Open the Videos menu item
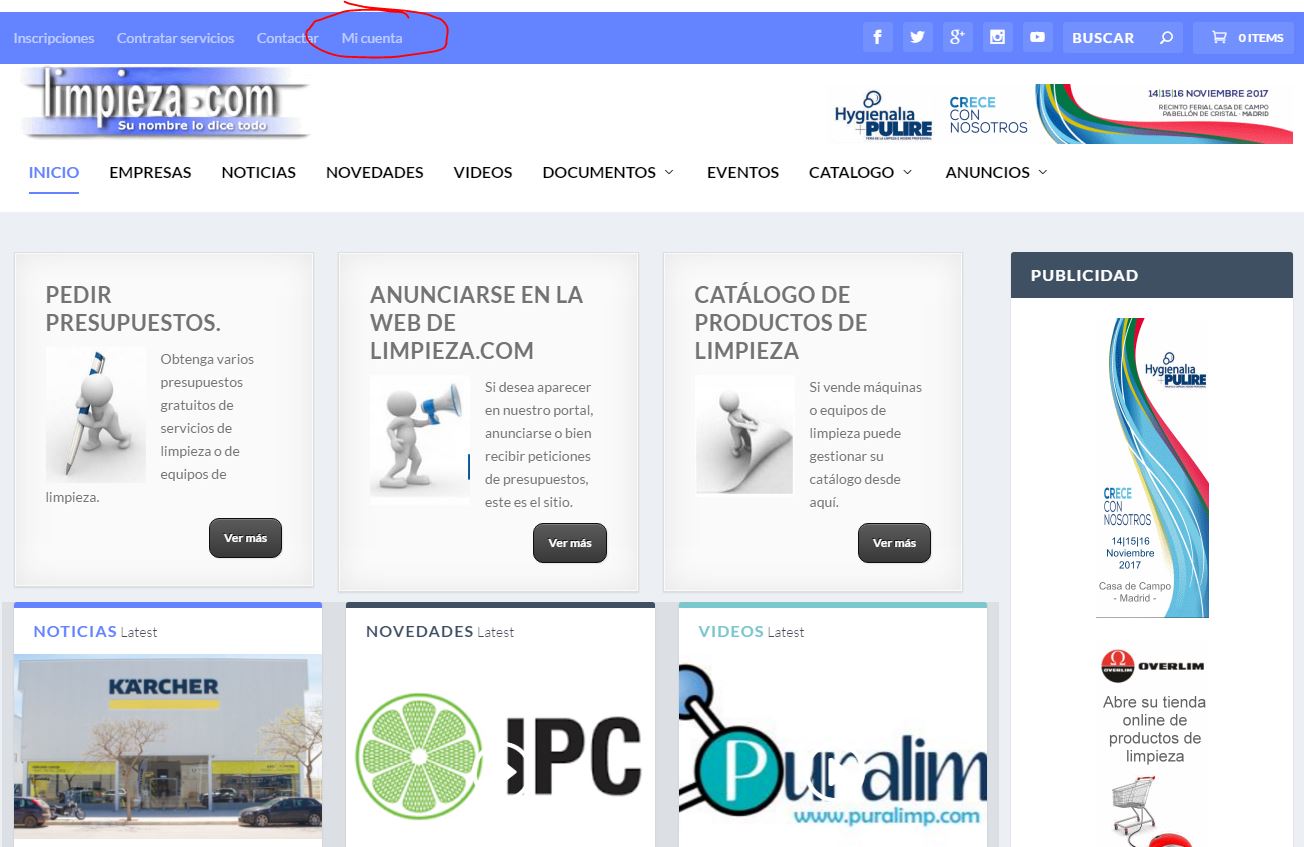1304x847 pixels. click(483, 172)
